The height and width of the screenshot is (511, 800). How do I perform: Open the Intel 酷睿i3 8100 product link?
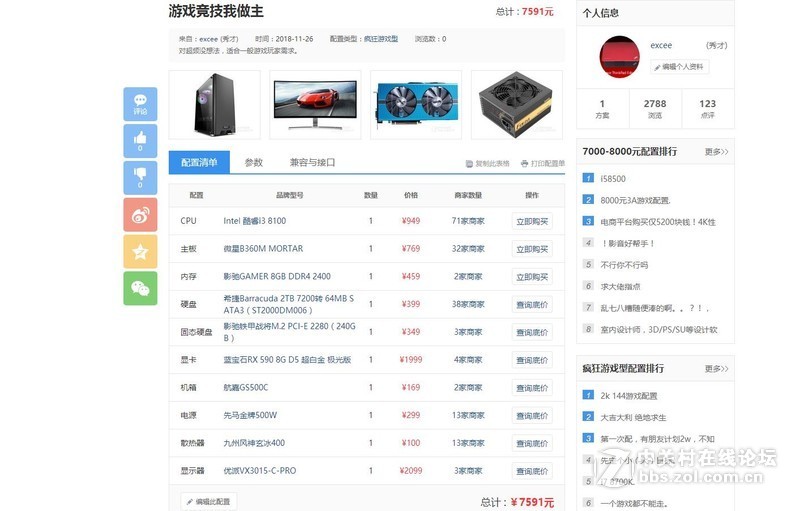click(255, 221)
